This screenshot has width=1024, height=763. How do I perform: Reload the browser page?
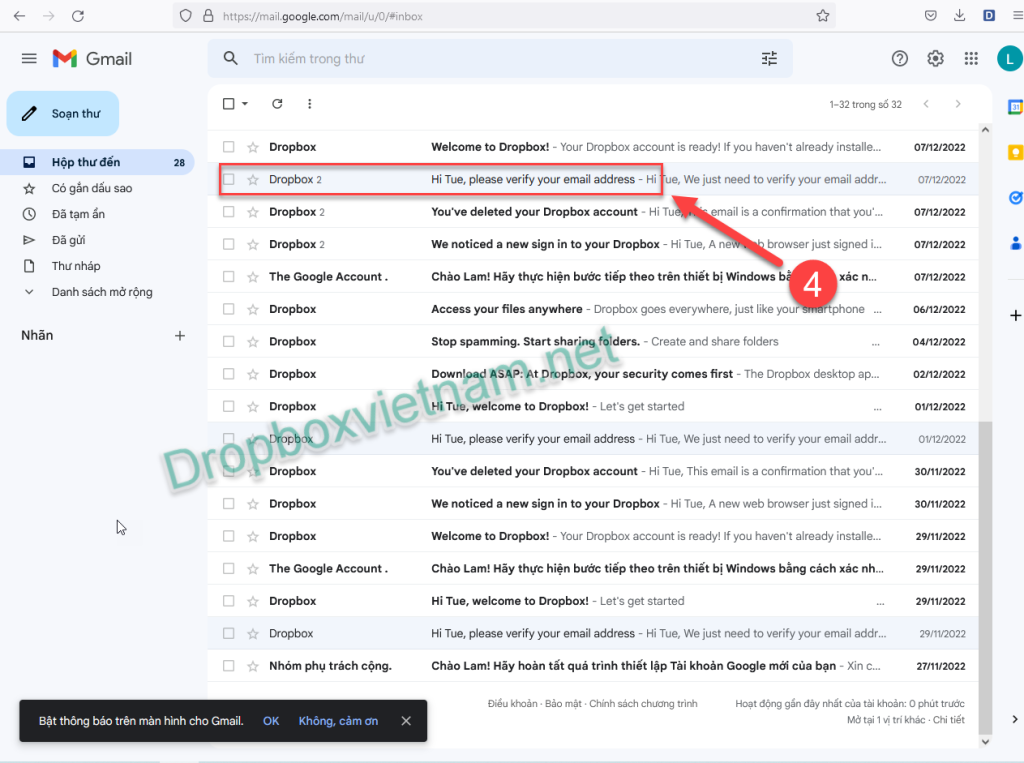click(x=78, y=16)
